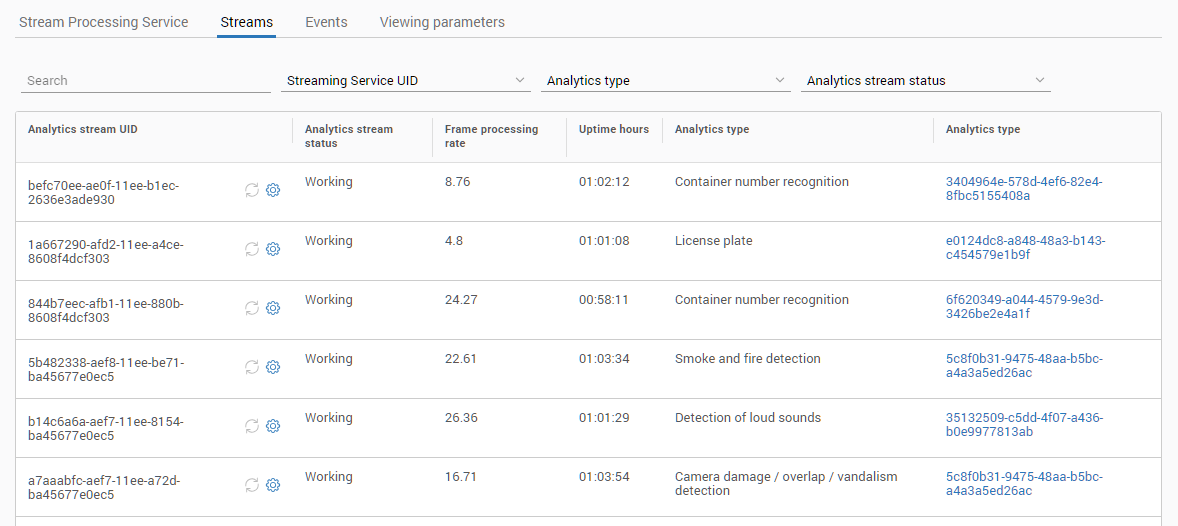Click into the Search input field

point(145,80)
